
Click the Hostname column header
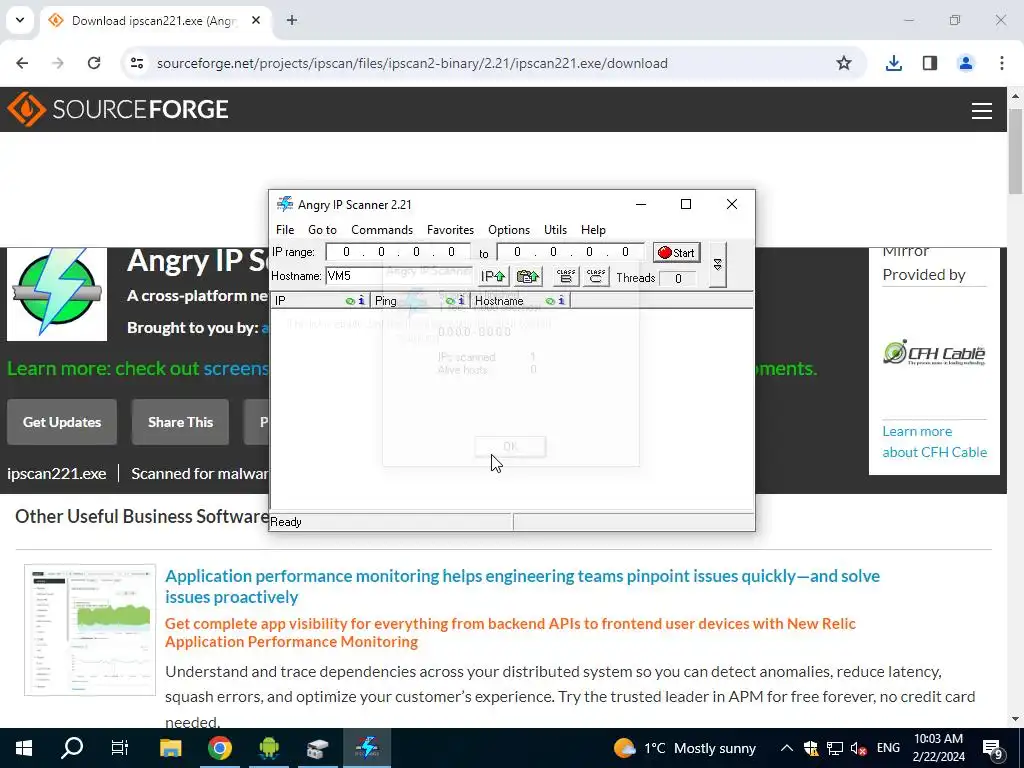[520, 301]
